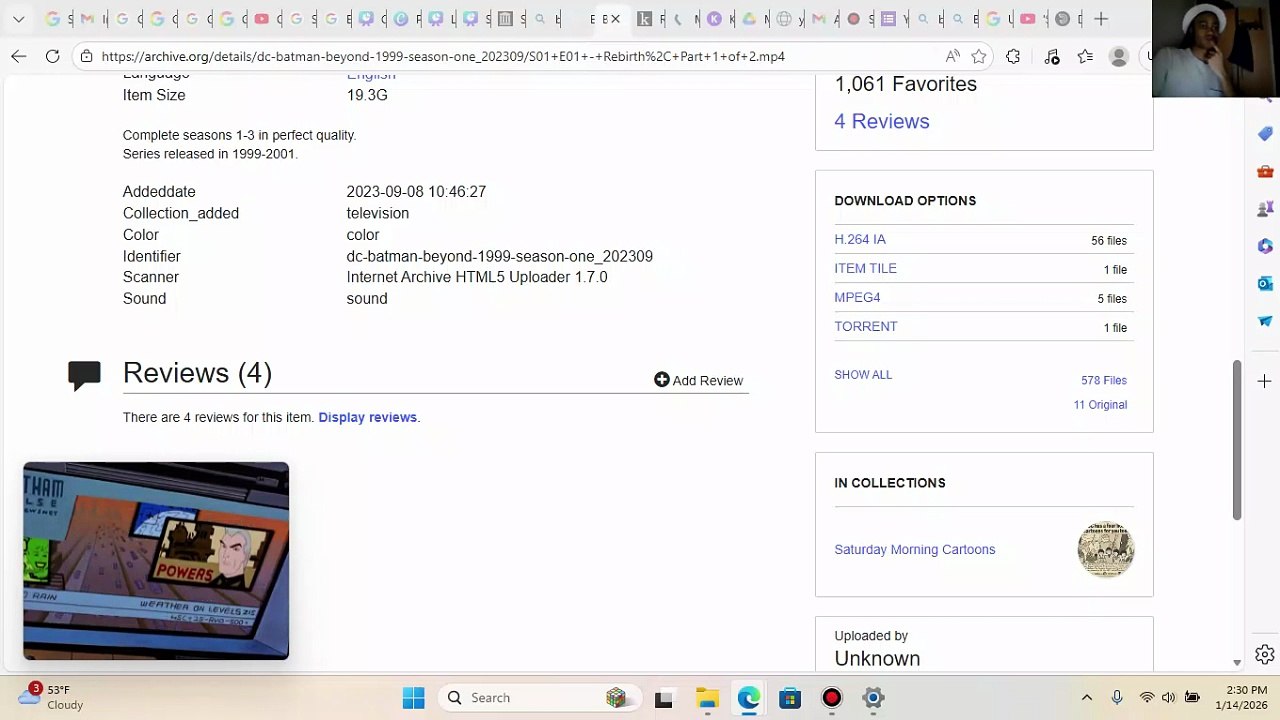Show hidden system tray icons chevron
The height and width of the screenshot is (720, 1280).
pos(1087,698)
